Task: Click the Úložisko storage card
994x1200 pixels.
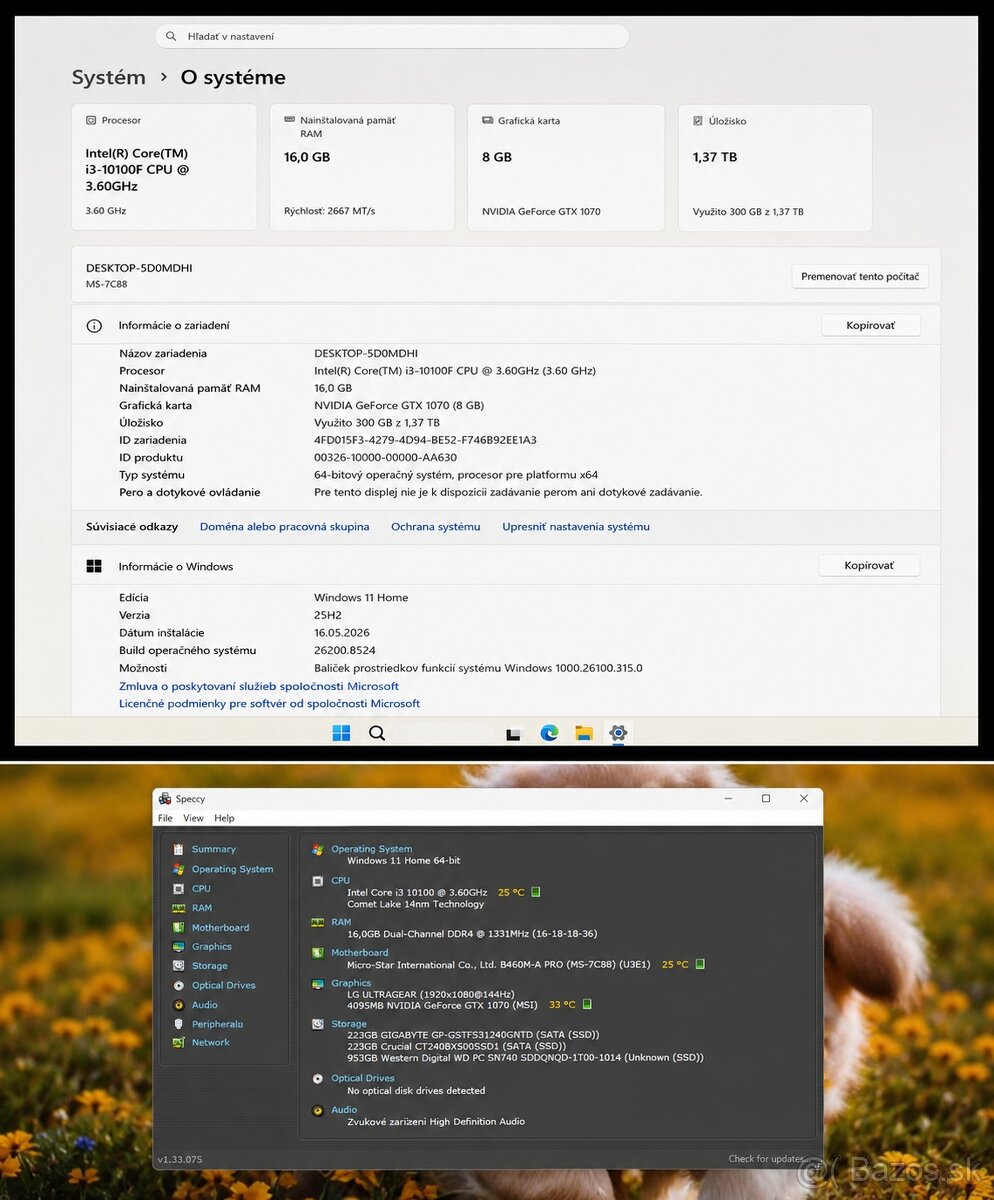Action: click(775, 167)
